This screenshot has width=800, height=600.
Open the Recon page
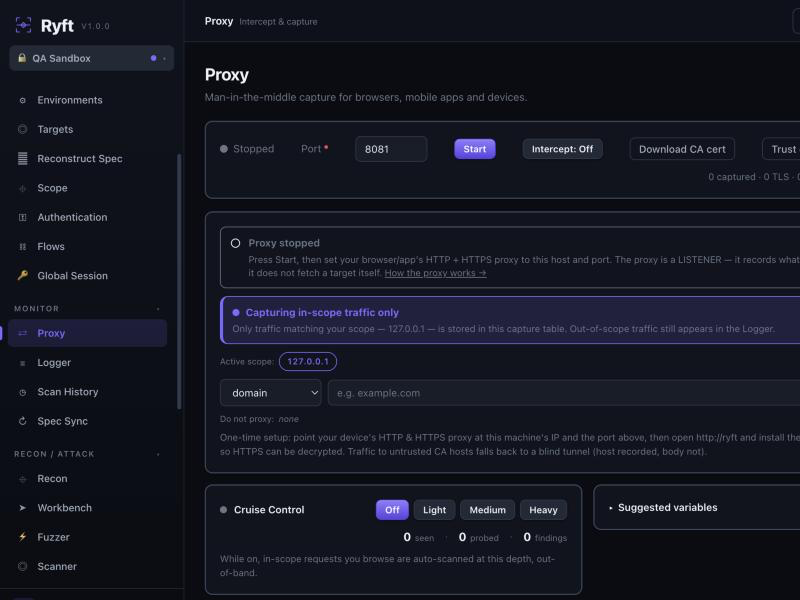(87, 479)
